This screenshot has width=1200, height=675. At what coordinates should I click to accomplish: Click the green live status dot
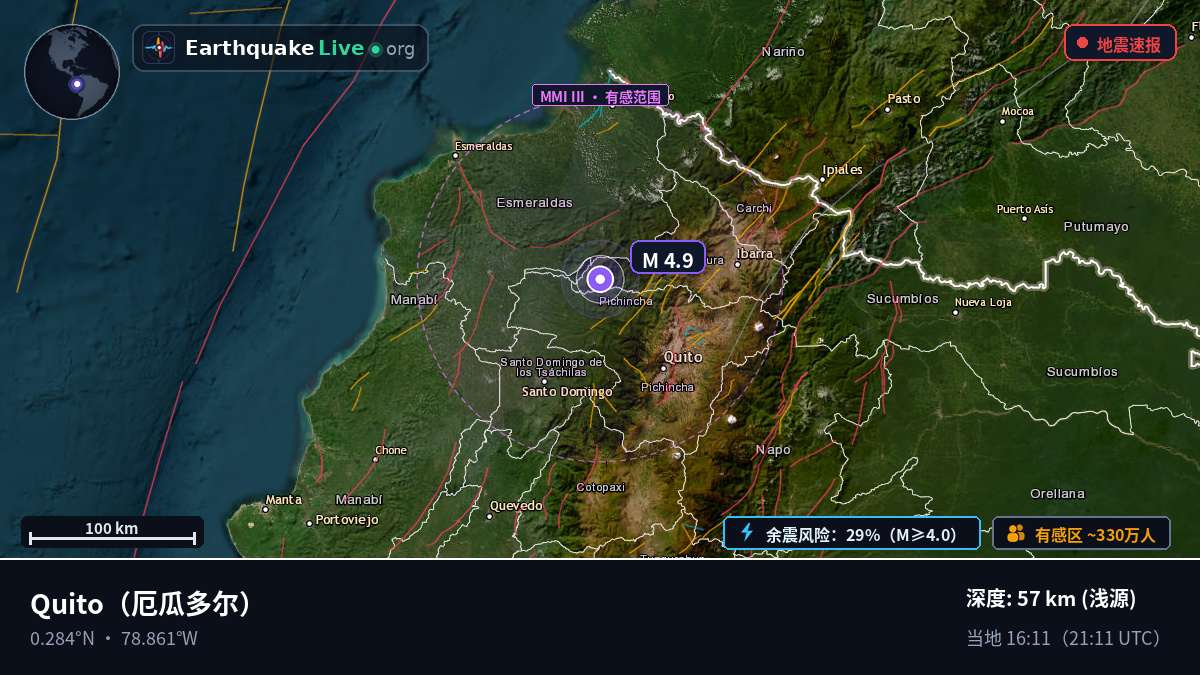click(x=375, y=49)
